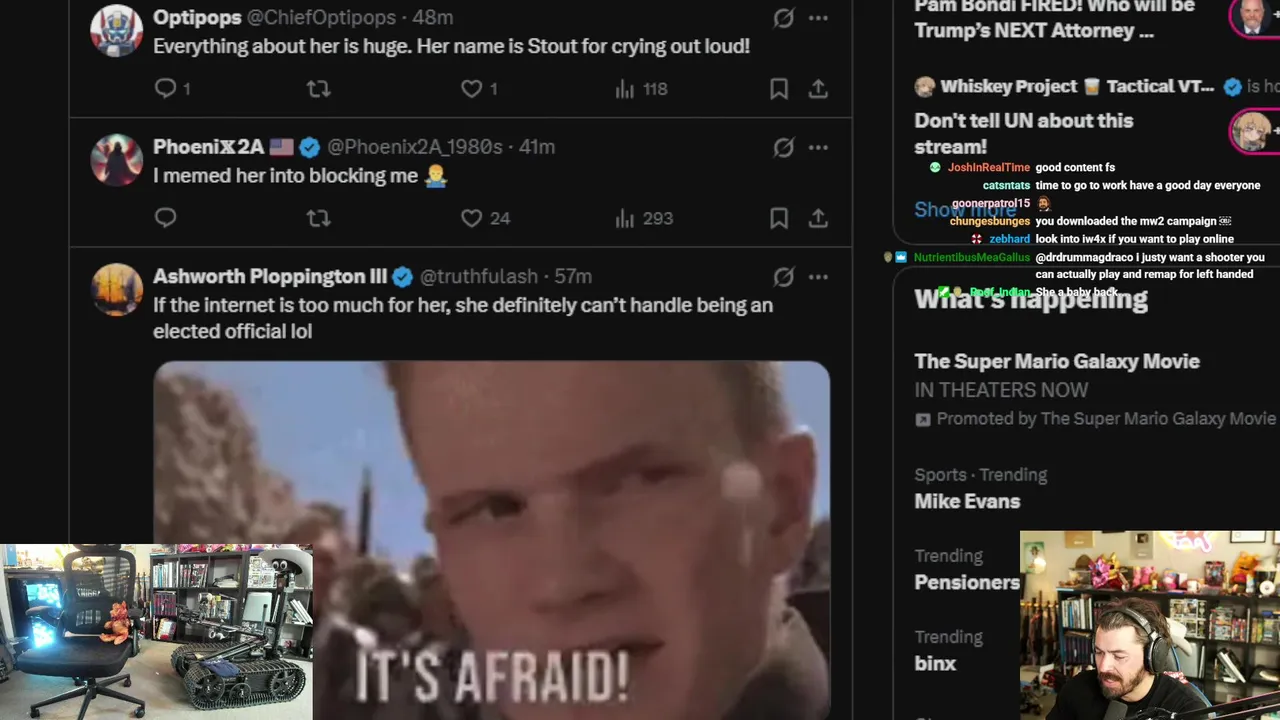View analytics showing 293 views
The height and width of the screenshot is (720, 1280).
(x=644, y=218)
